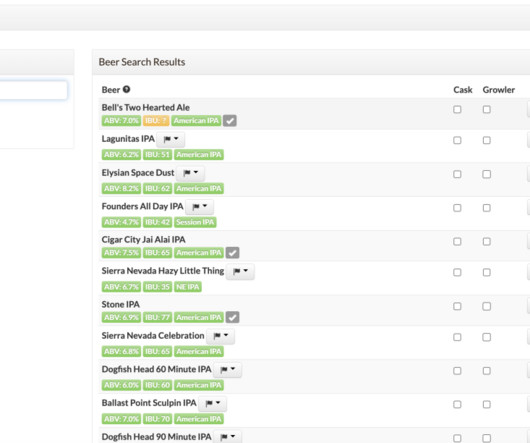Check Growler for Sierra Nevada Celebration

[x=487, y=337]
